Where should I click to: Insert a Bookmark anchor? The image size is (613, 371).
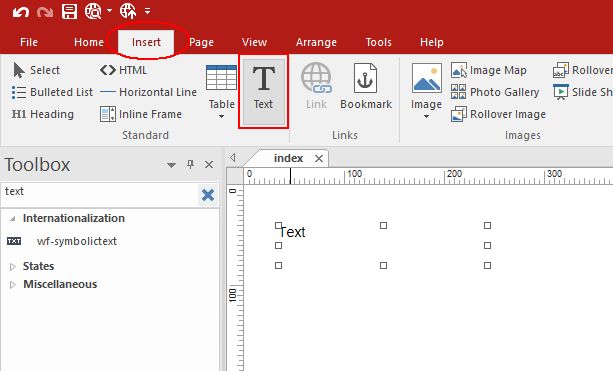coord(366,86)
